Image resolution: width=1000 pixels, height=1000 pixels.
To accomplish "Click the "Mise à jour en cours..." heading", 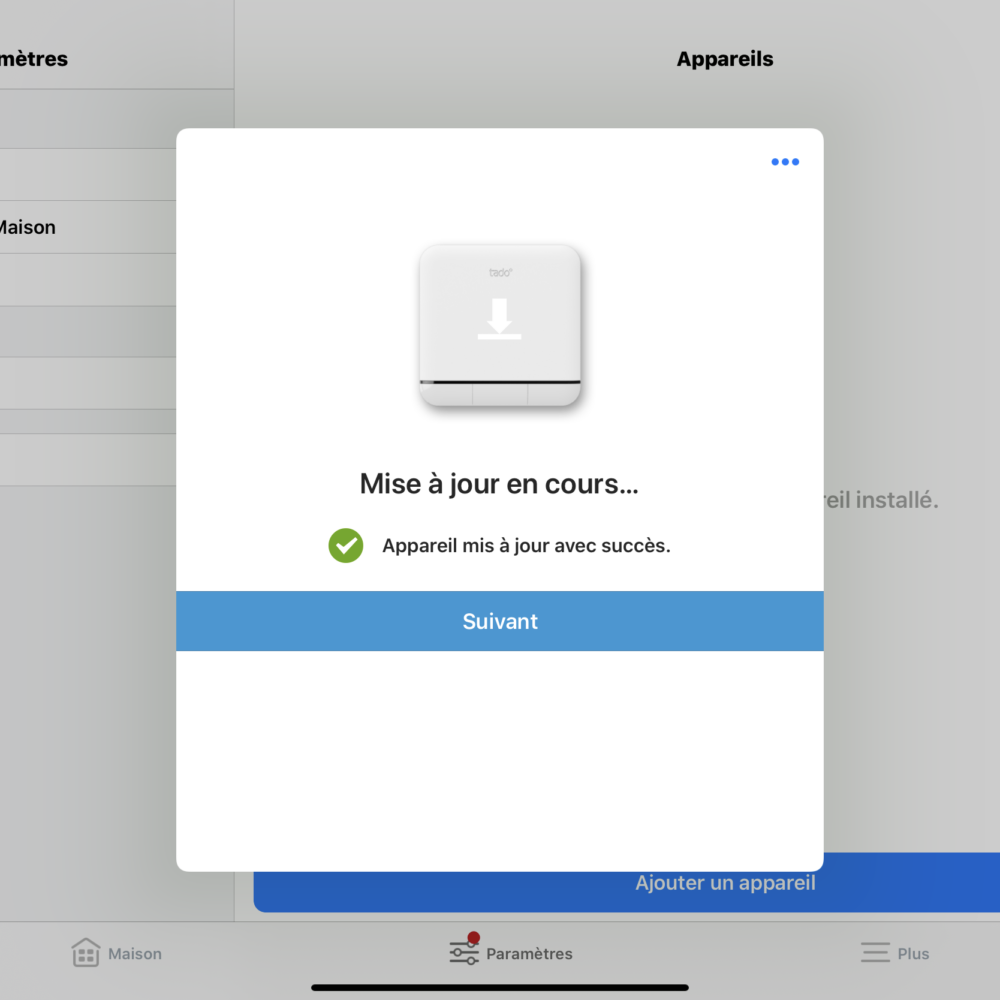I will pyautogui.click(x=499, y=484).
